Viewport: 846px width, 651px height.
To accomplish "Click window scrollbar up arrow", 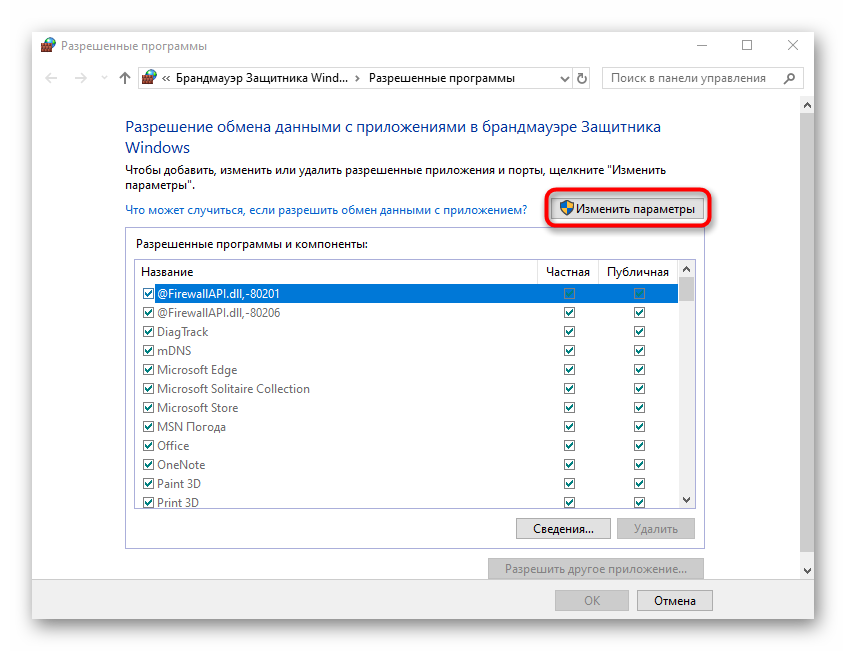I will pyautogui.click(x=807, y=105).
